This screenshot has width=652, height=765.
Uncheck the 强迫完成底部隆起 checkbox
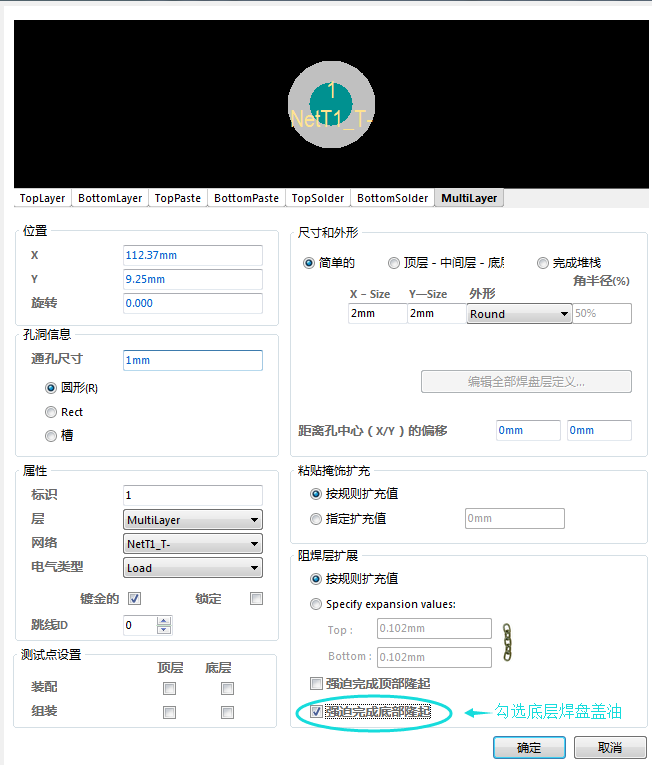coord(317,712)
